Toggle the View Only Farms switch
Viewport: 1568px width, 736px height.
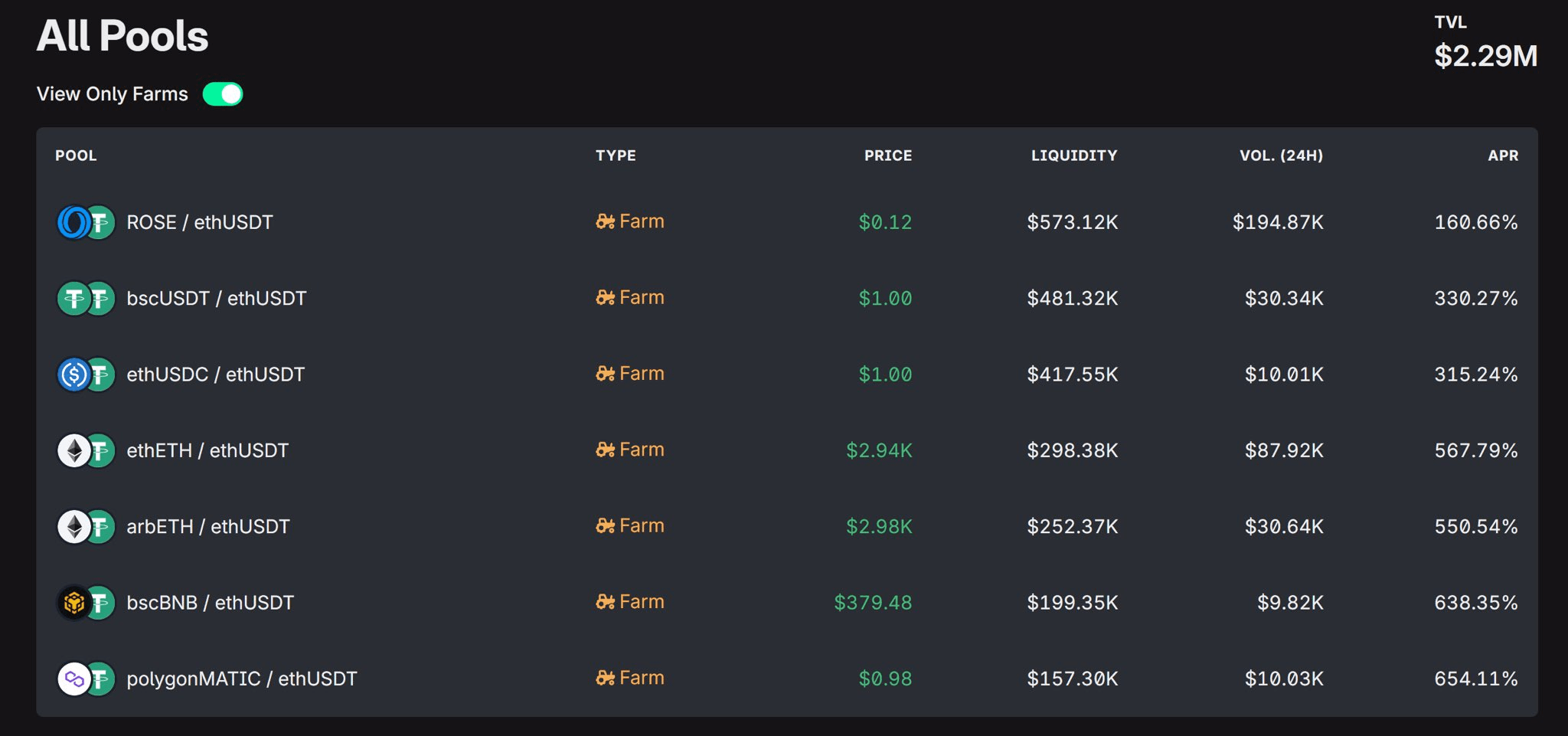pos(222,94)
